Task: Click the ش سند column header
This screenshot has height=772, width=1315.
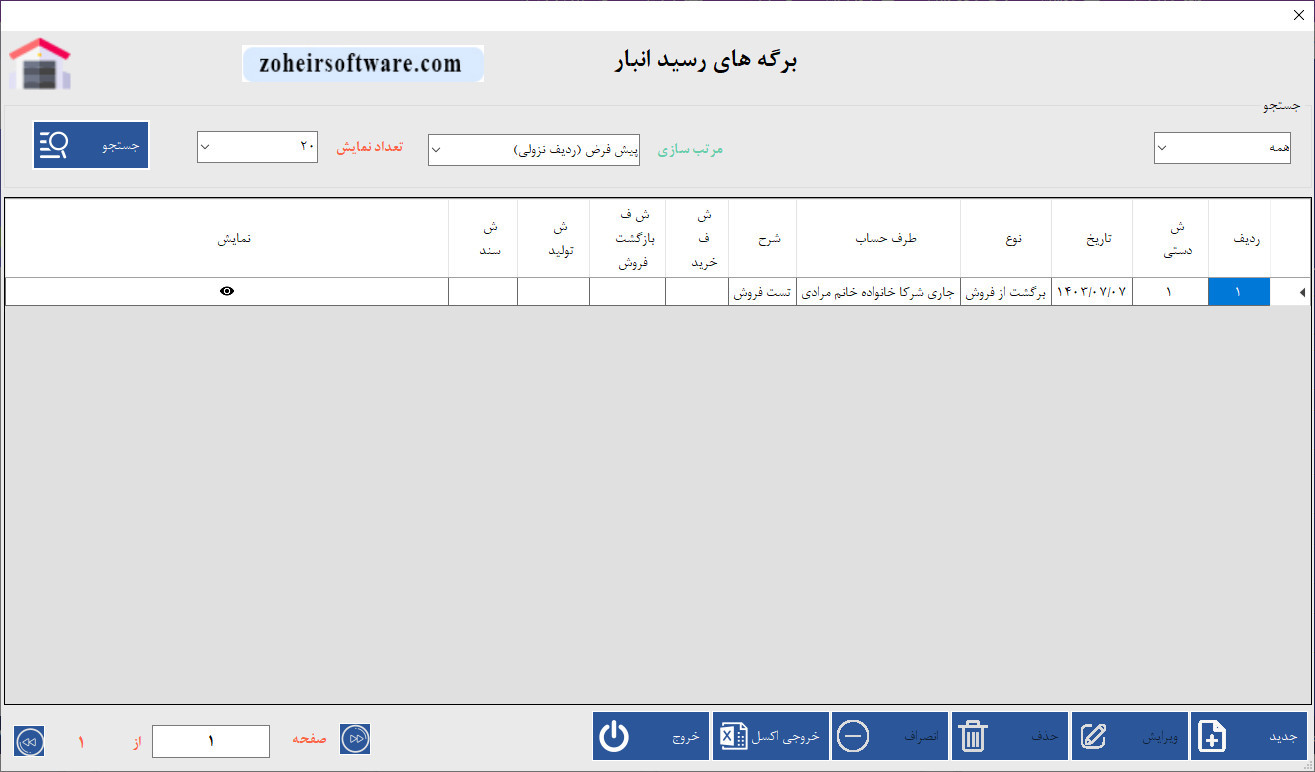Action: (483, 238)
